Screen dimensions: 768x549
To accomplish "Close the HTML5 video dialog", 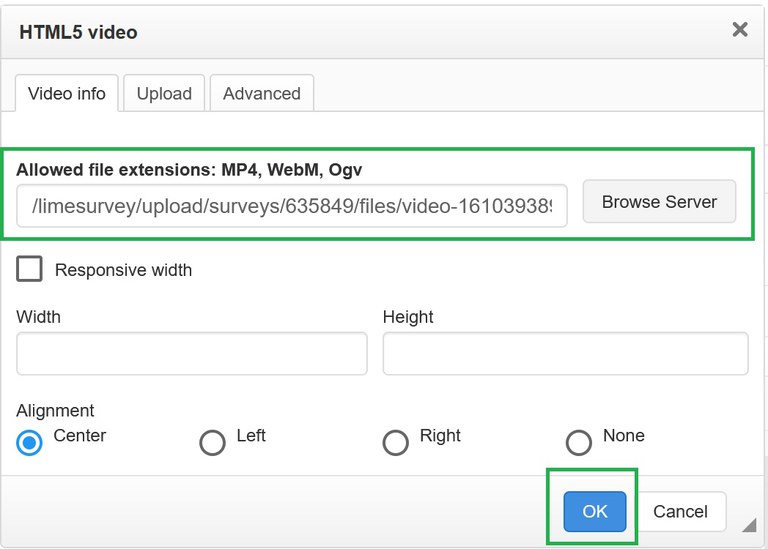I will 740,30.
